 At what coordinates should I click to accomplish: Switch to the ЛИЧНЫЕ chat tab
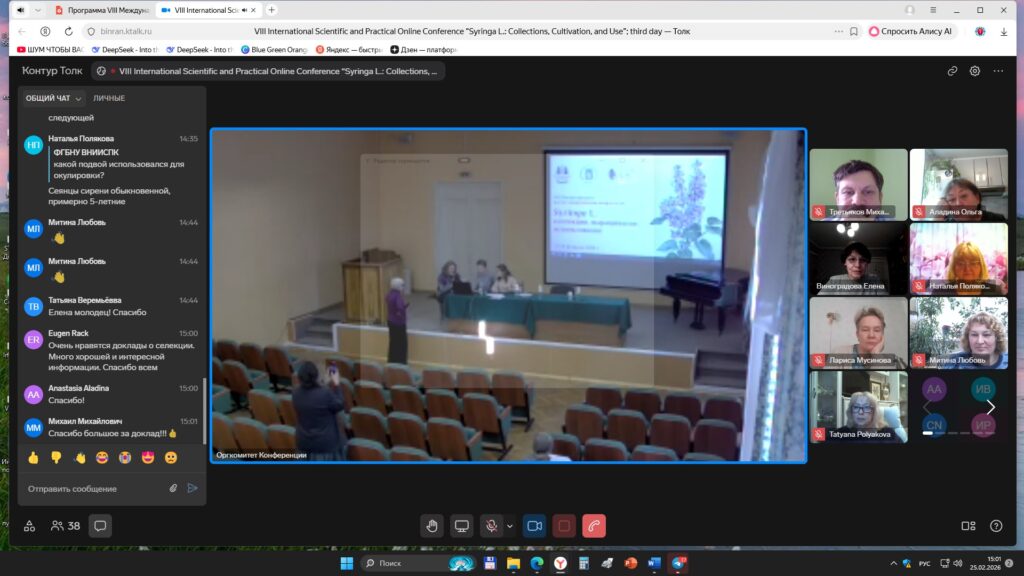click(x=109, y=98)
